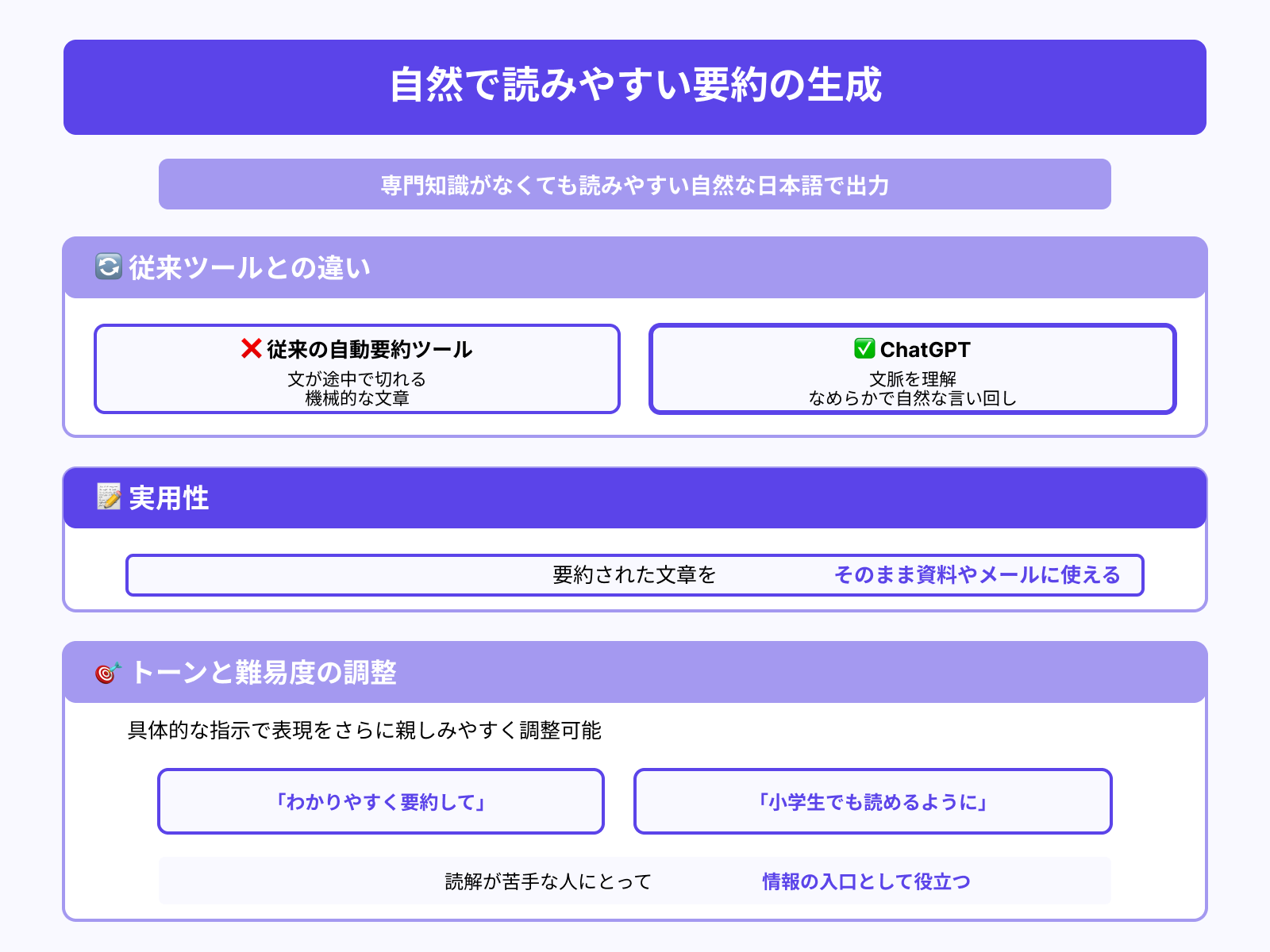Open the 「わかりやすく要約して」 example card
The height and width of the screenshot is (952, 1270).
[381, 801]
